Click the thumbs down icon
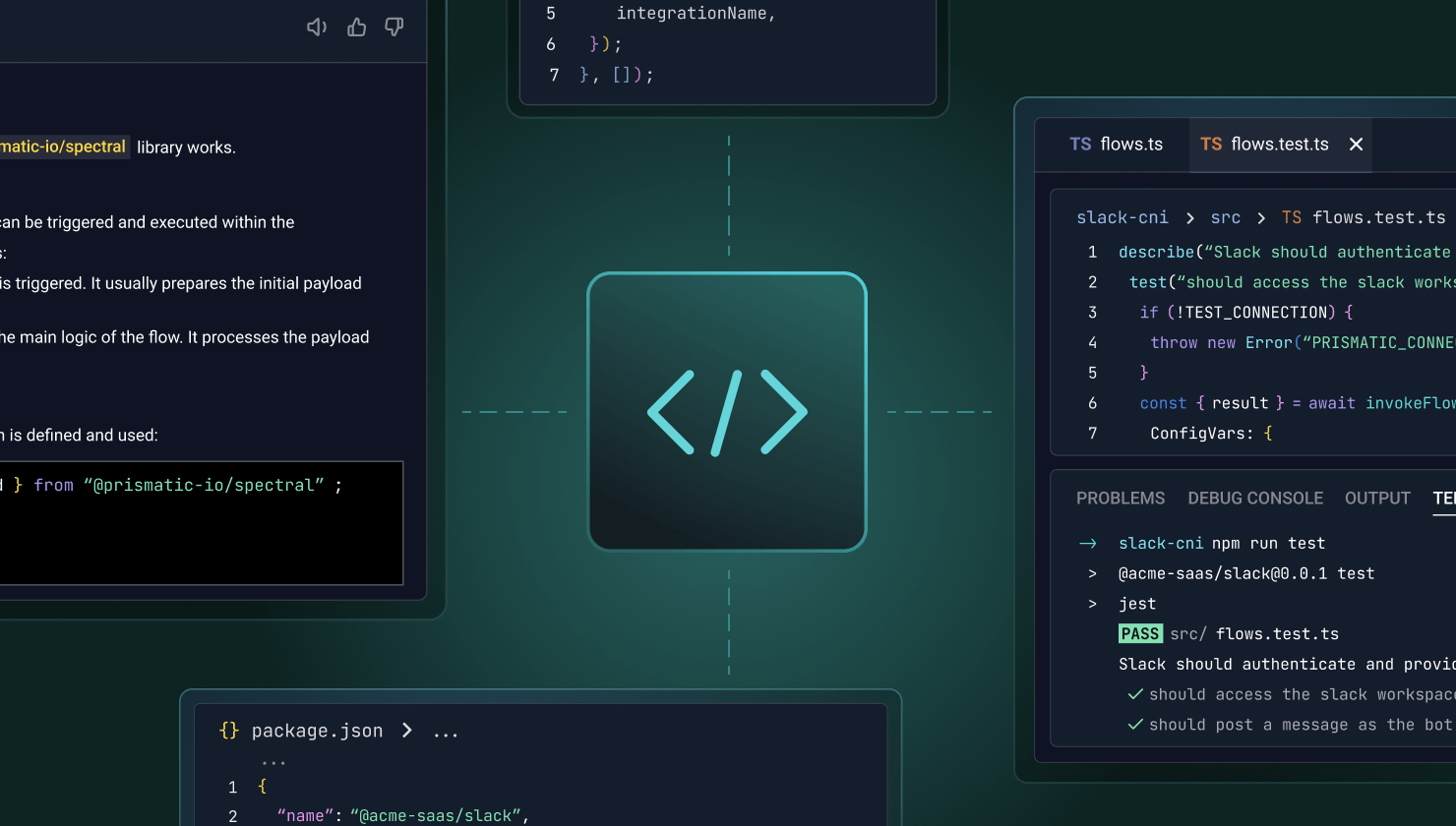 click(x=394, y=28)
